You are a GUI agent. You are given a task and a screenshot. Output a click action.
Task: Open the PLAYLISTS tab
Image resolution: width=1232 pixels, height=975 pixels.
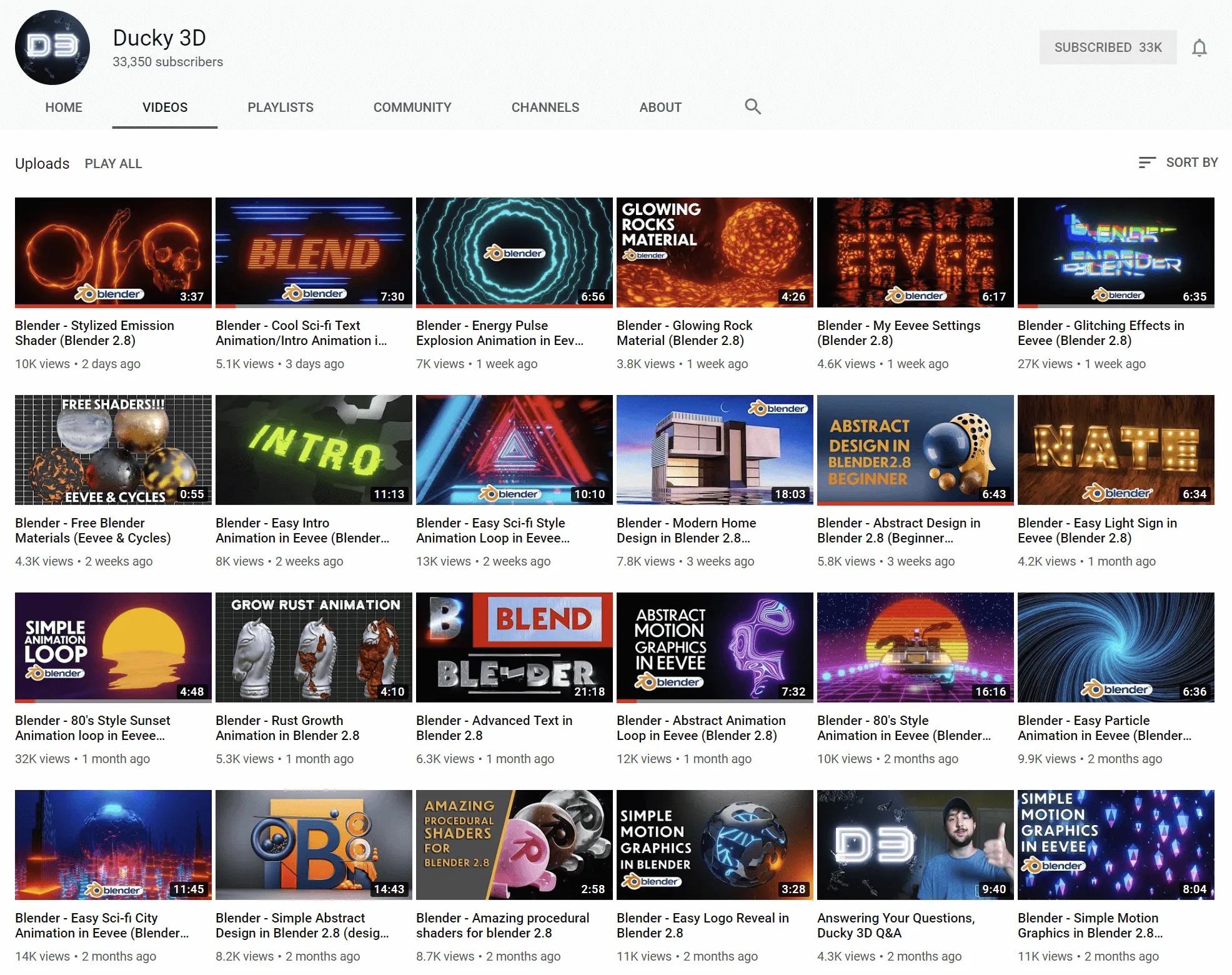[280, 107]
